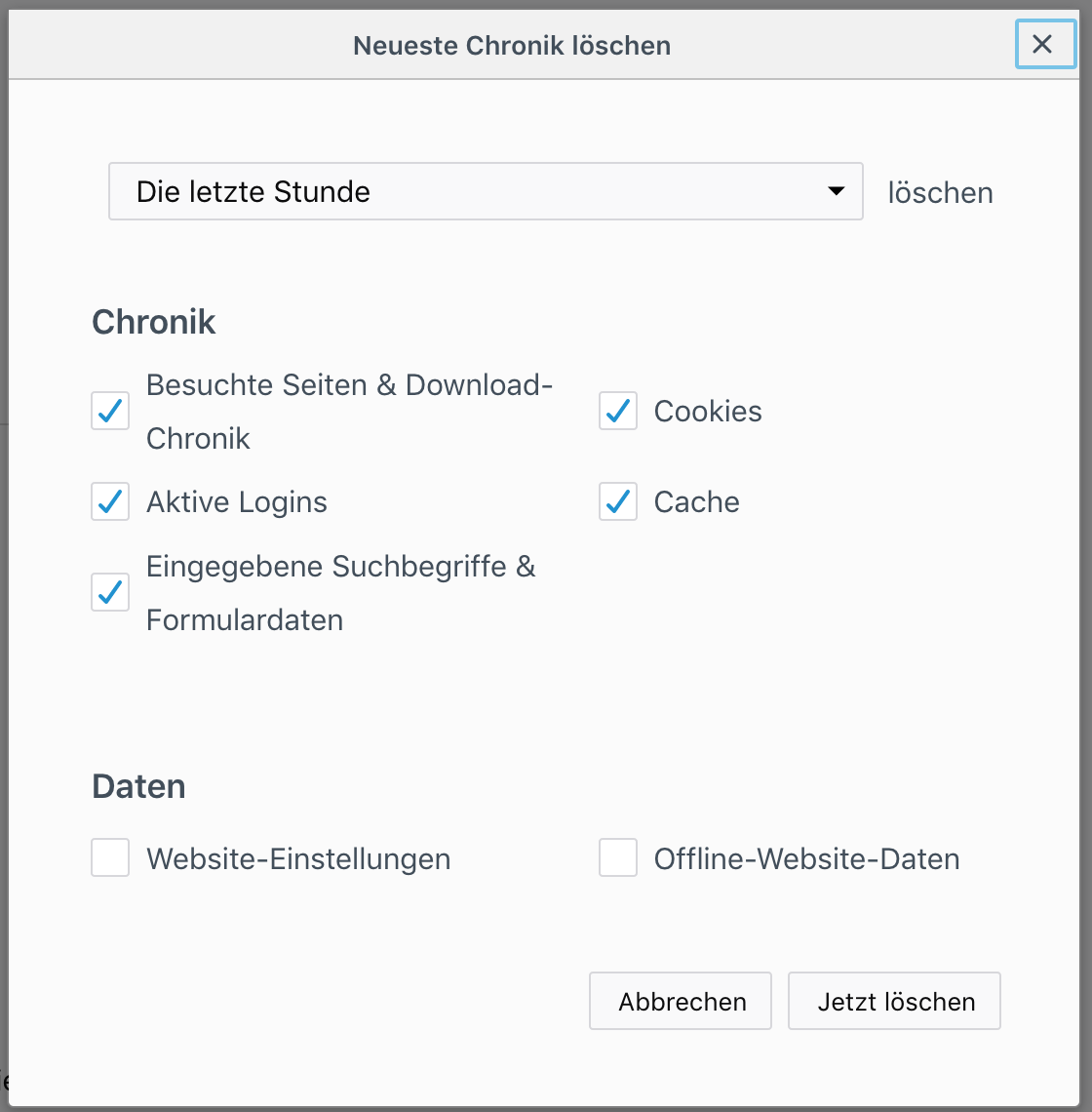Uncheck the Cache checkbox box
The width and height of the screenshot is (1092, 1112).
(x=618, y=501)
